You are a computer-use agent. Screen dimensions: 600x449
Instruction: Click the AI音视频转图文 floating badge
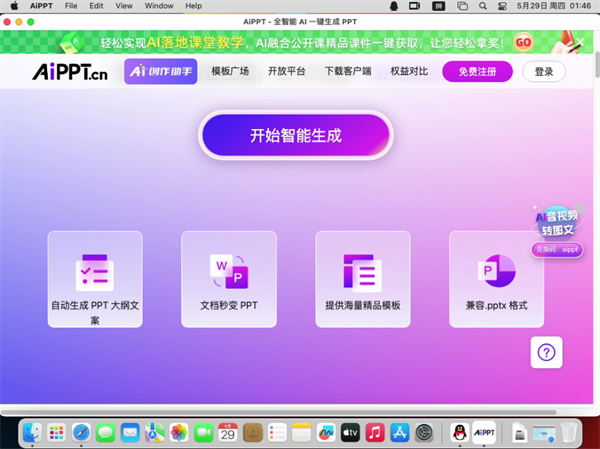pyautogui.click(x=557, y=223)
